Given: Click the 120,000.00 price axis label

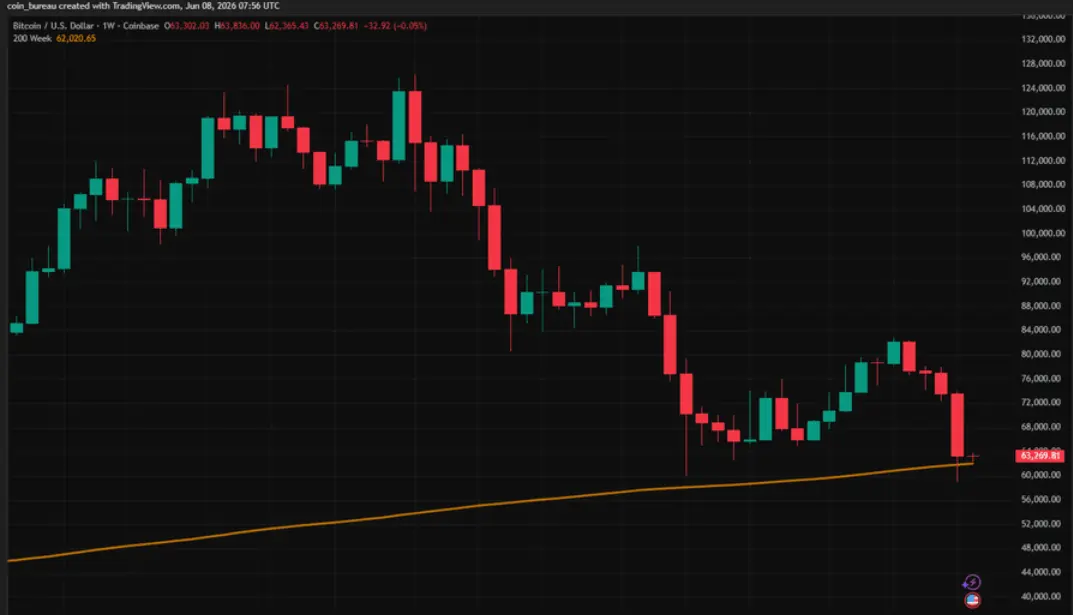Looking at the screenshot, I should coord(1043,112).
